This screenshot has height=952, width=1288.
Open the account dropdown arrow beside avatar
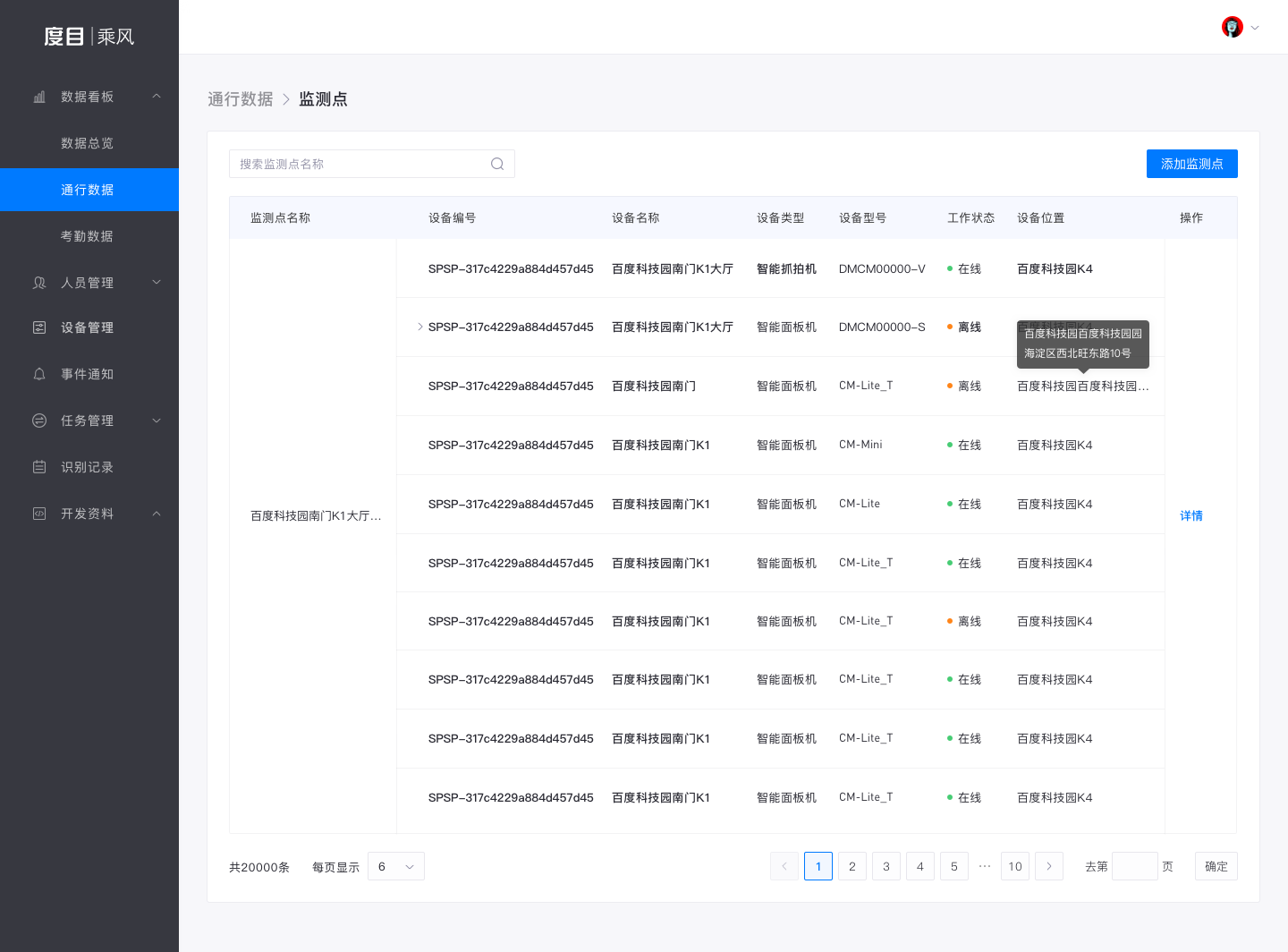pyautogui.click(x=1255, y=28)
